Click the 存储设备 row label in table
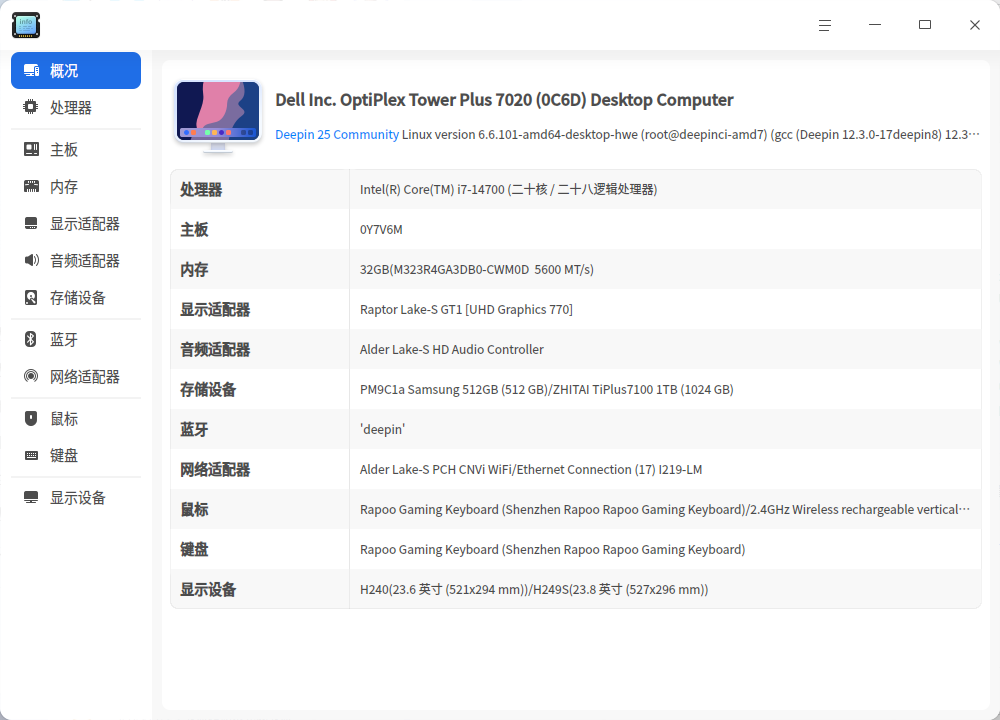This screenshot has height=720, width=1000. 208,390
